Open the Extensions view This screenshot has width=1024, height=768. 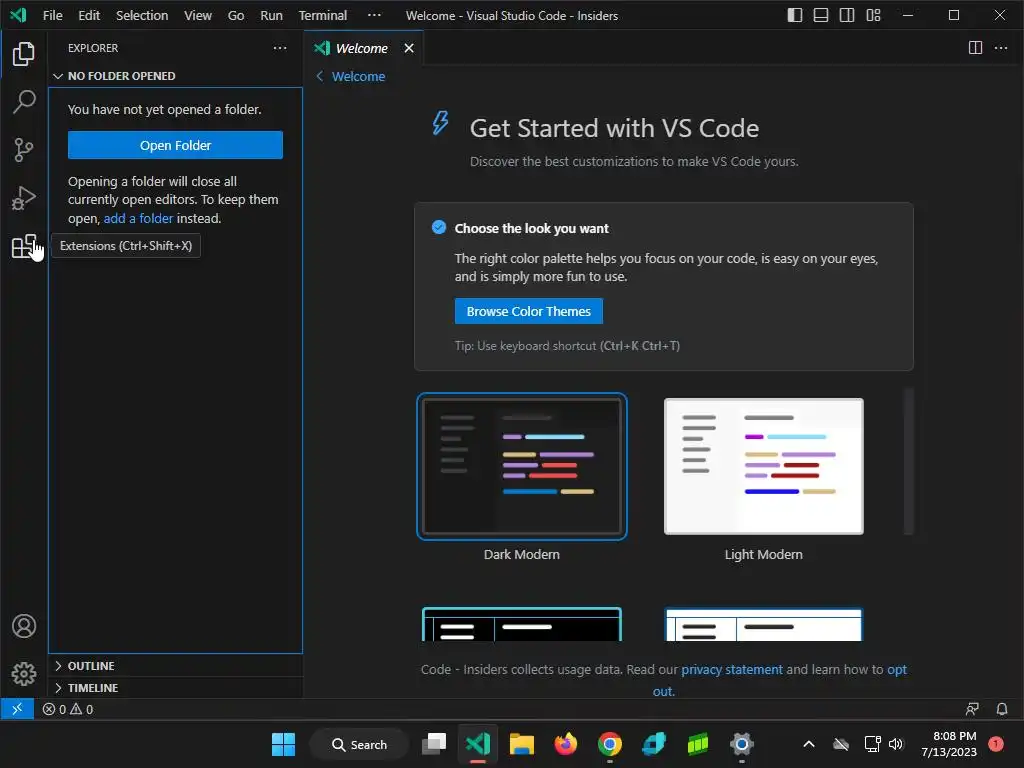pos(24,246)
